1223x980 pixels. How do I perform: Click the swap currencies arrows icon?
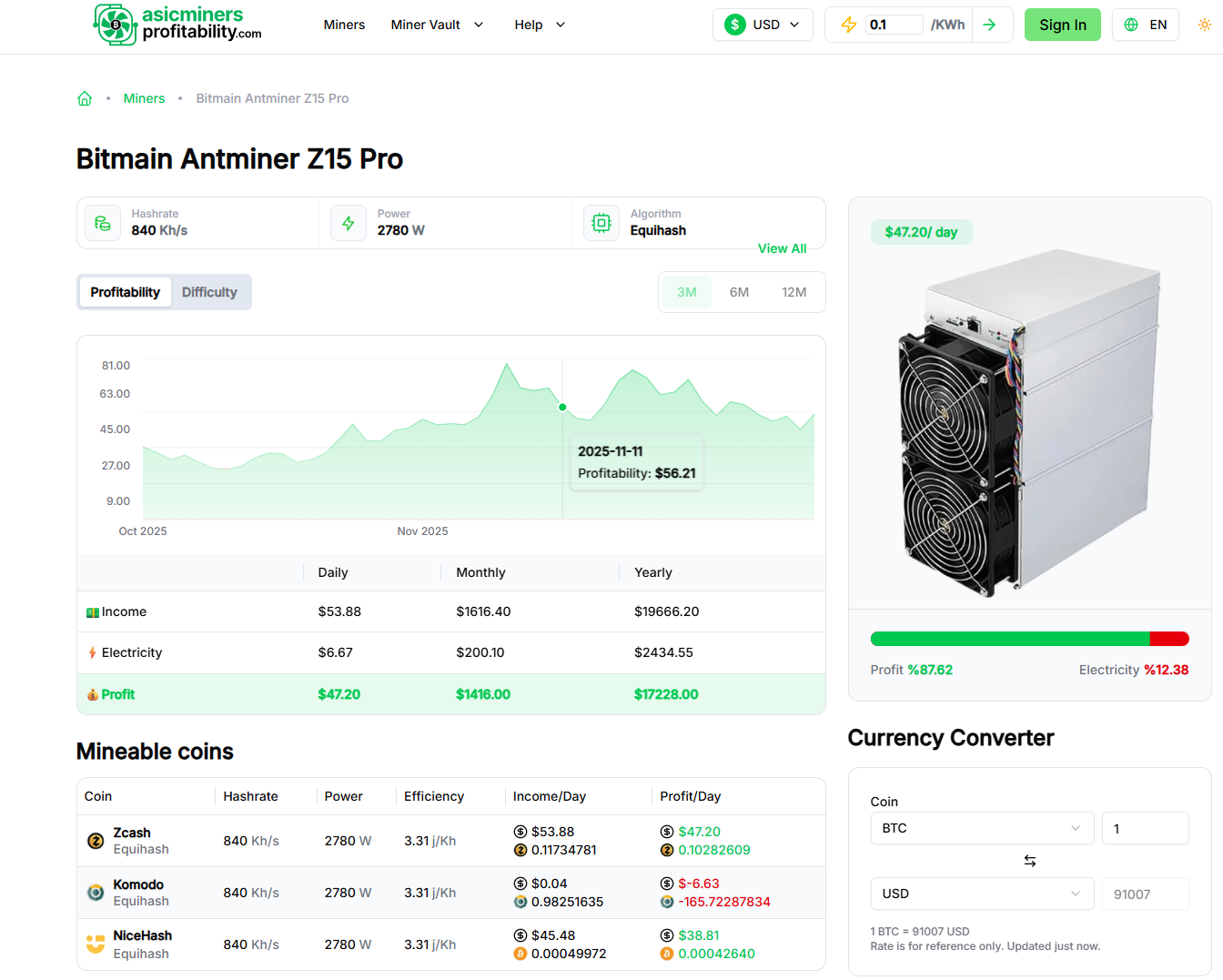tap(1029, 861)
